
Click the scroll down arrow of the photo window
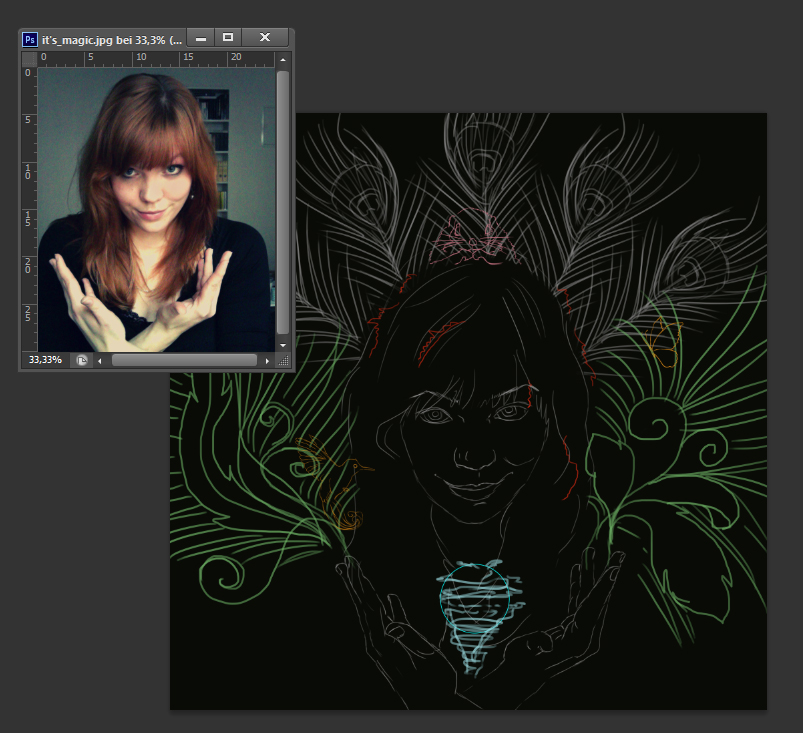pos(283,343)
